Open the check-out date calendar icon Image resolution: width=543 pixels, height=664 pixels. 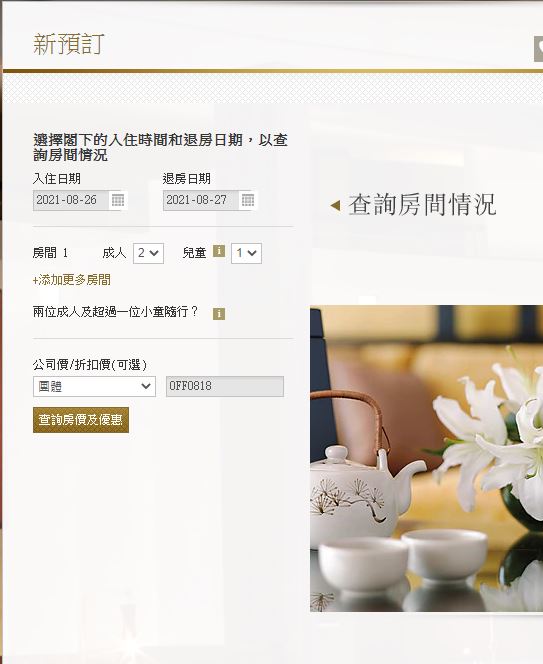(x=248, y=200)
